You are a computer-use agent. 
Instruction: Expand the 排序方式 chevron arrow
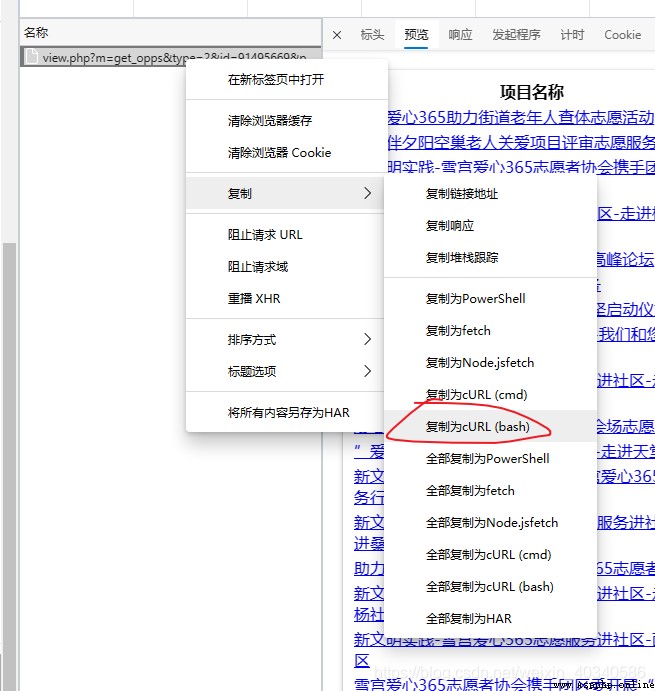pyautogui.click(x=368, y=339)
